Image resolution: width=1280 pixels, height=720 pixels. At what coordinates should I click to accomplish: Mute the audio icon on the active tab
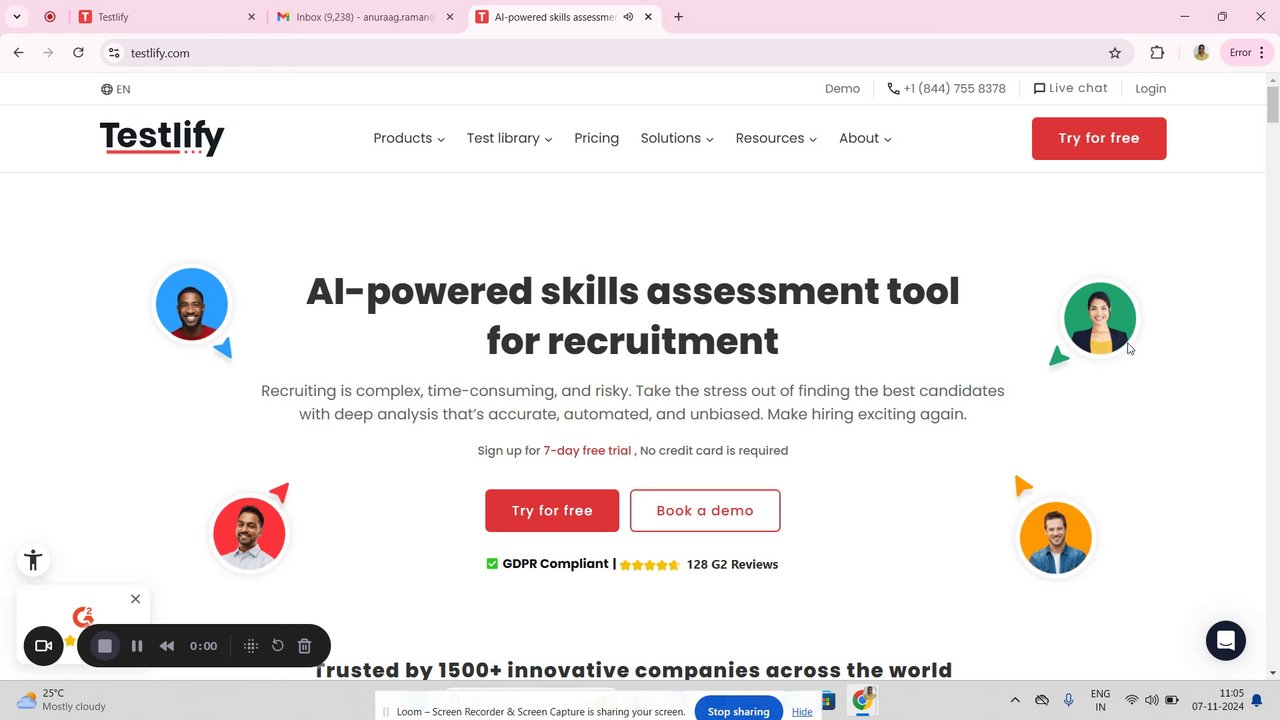628,17
